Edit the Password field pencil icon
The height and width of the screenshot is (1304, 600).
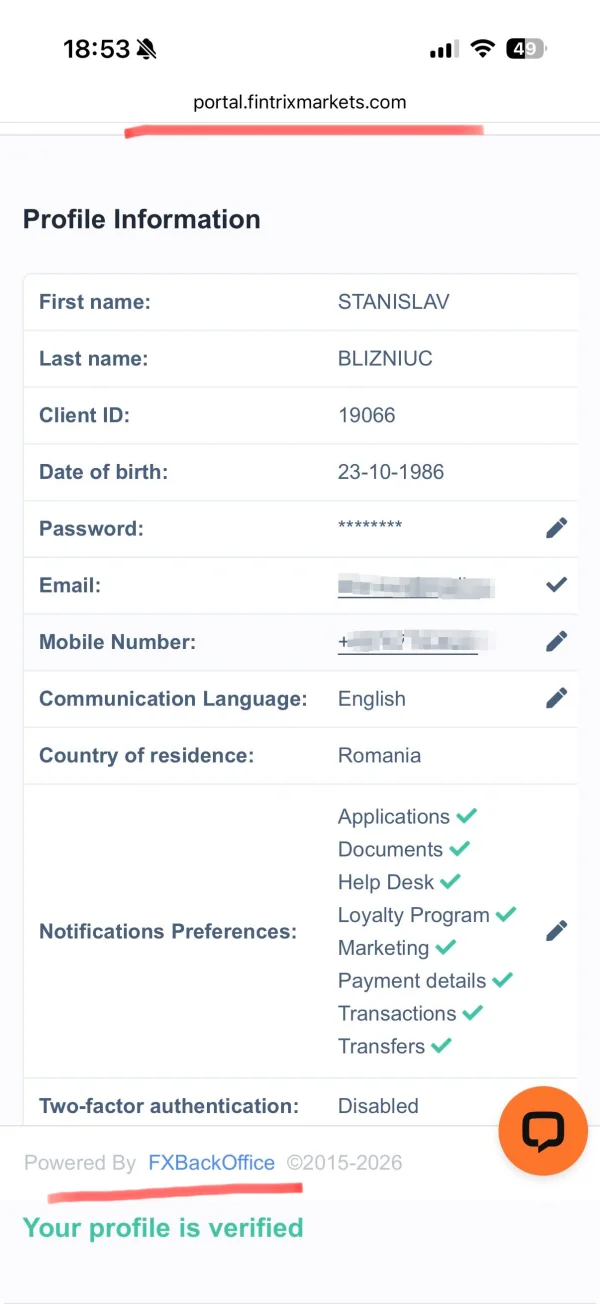coord(556,529)
